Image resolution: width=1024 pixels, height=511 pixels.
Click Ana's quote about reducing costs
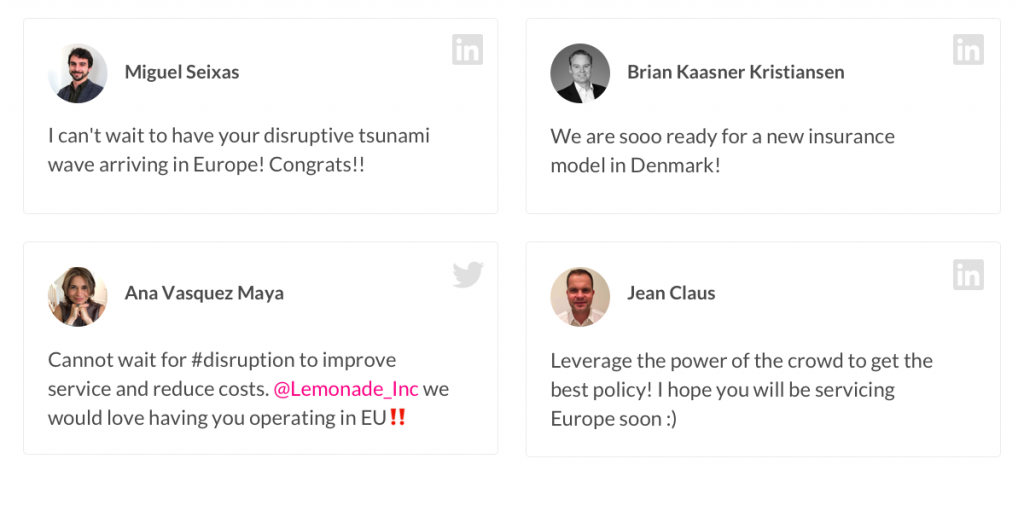(248, 389)
